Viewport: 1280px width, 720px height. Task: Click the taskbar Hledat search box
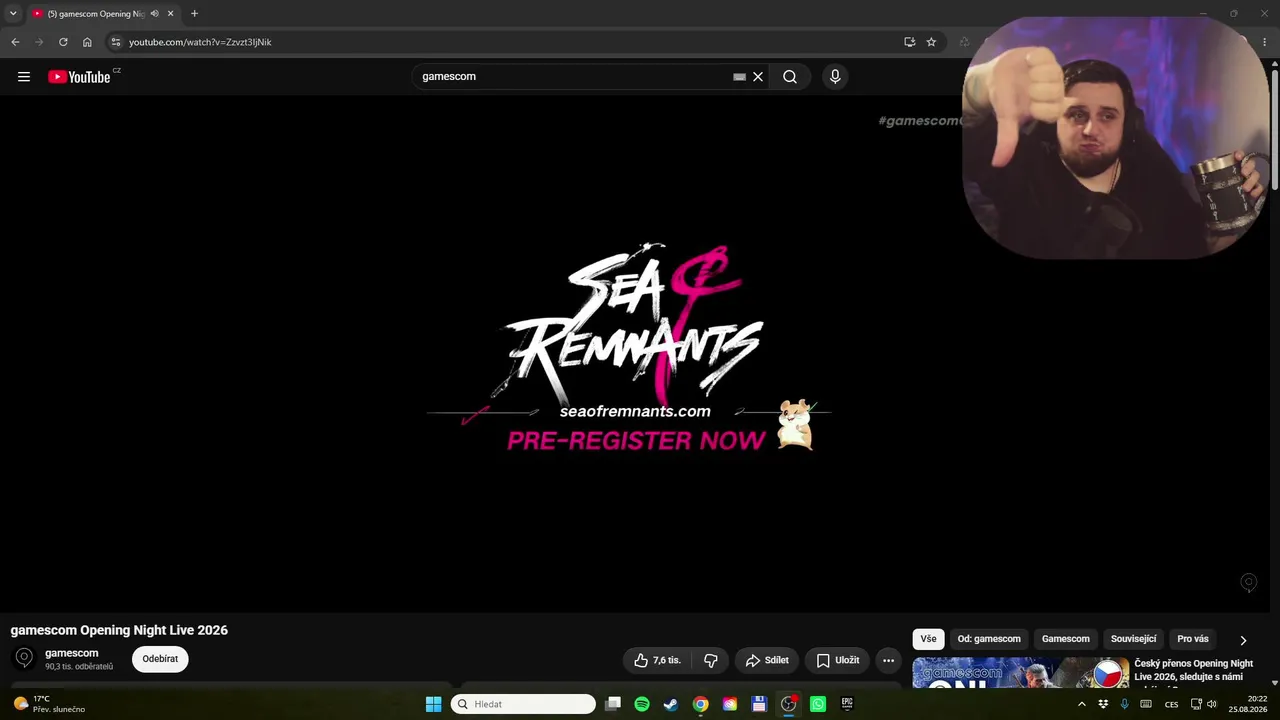coord(523,704)
